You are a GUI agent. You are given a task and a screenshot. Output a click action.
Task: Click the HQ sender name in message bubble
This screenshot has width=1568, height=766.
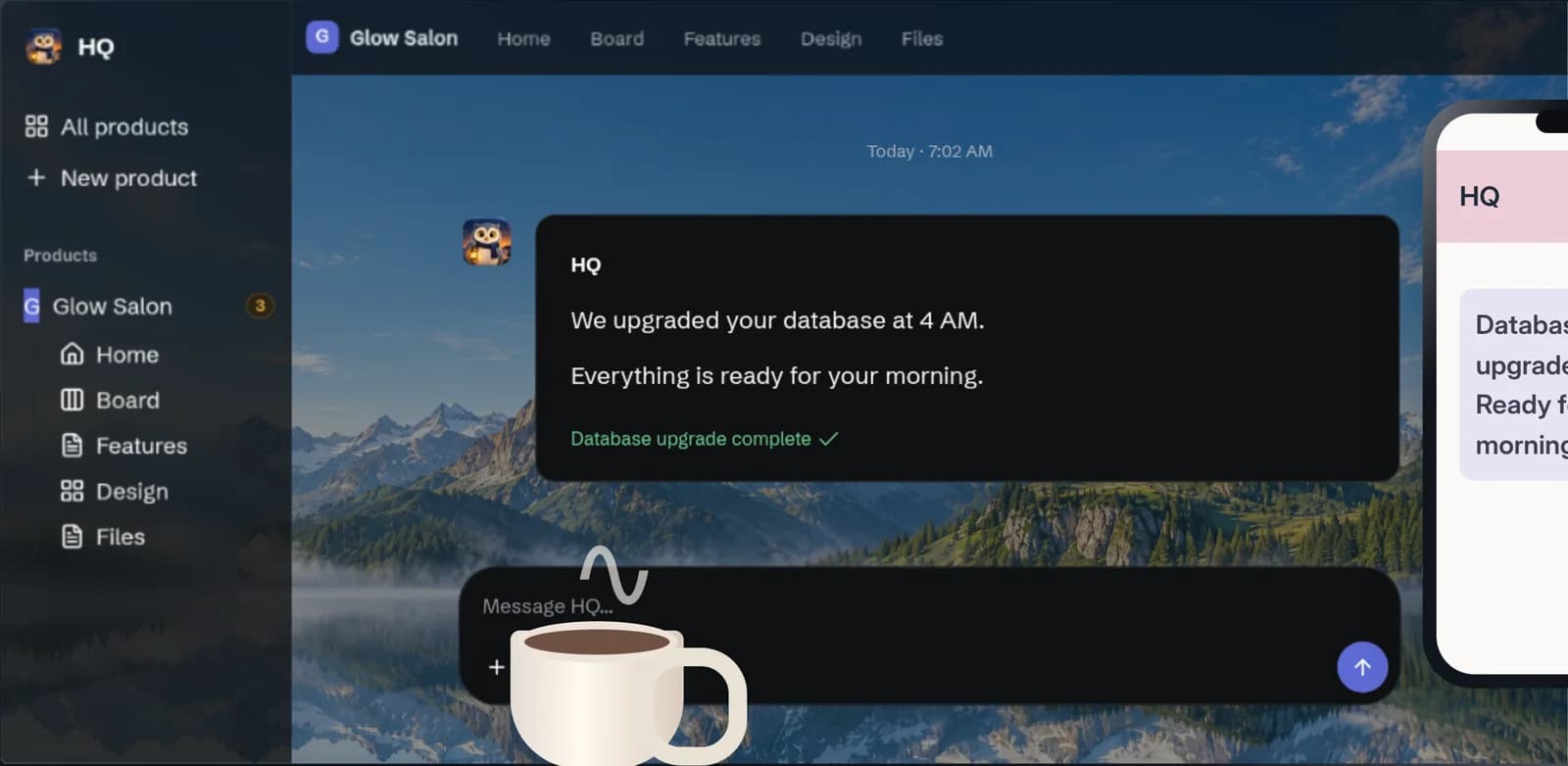click(586, 264)
